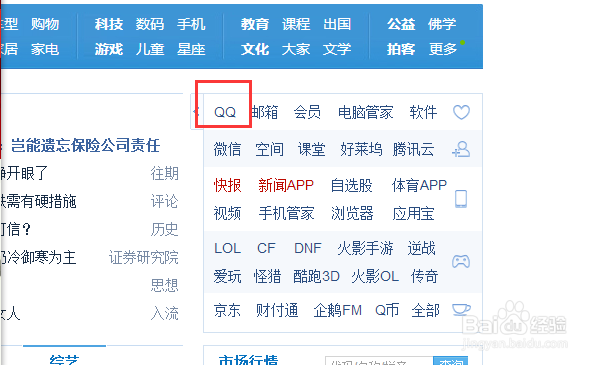Select 游戏 in the top navigation

point(109,49)
